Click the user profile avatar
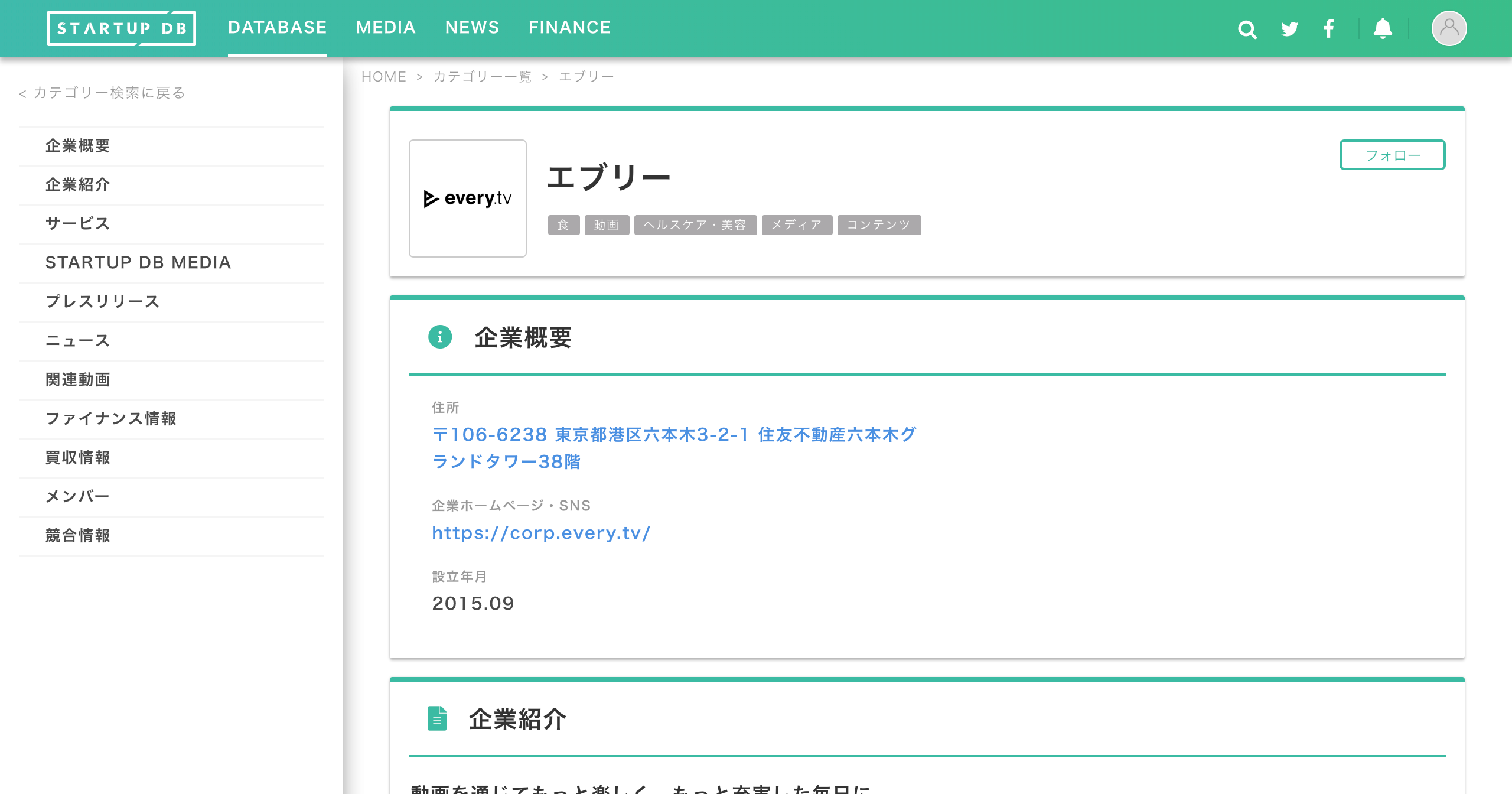Image resolution: width=1512 pixels, height=794 pixels. (1449, 28)
